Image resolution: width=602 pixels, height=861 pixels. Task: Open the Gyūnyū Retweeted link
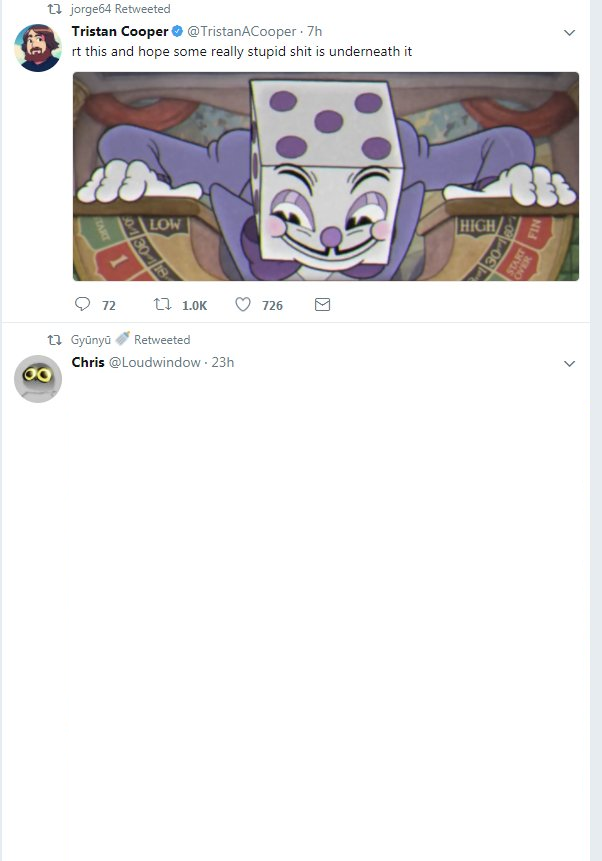130,340
